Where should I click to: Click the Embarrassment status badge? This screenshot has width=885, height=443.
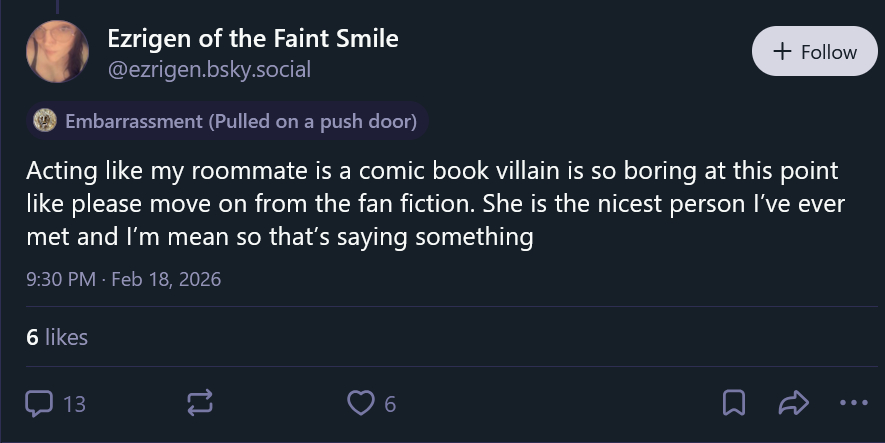coord(228,122)
